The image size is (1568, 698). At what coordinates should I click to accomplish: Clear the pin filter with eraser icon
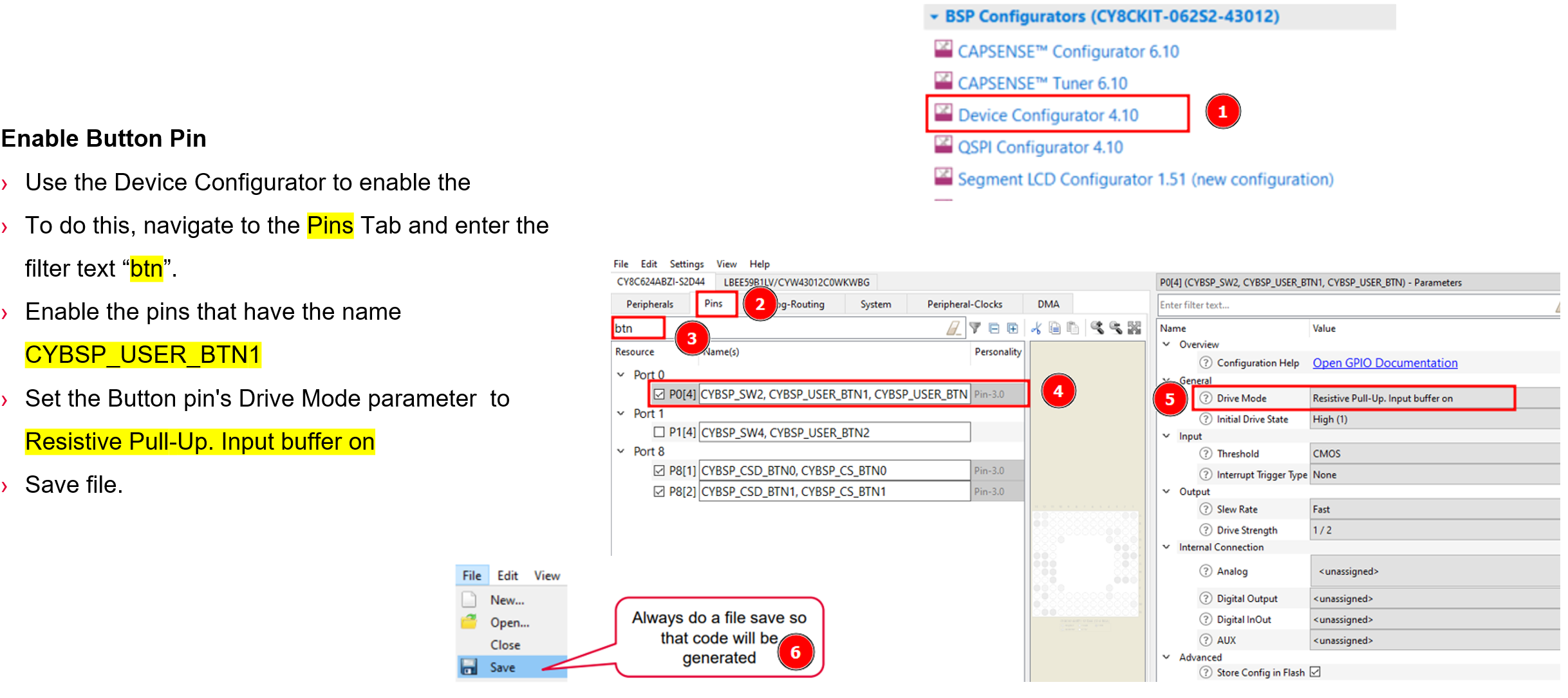point(953,329)
